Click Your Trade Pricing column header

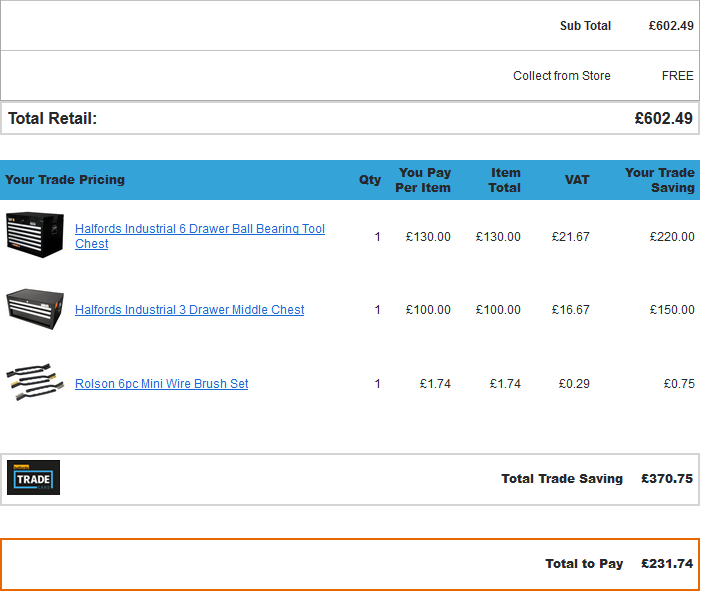pyautogui.click(x=65, y=180)
